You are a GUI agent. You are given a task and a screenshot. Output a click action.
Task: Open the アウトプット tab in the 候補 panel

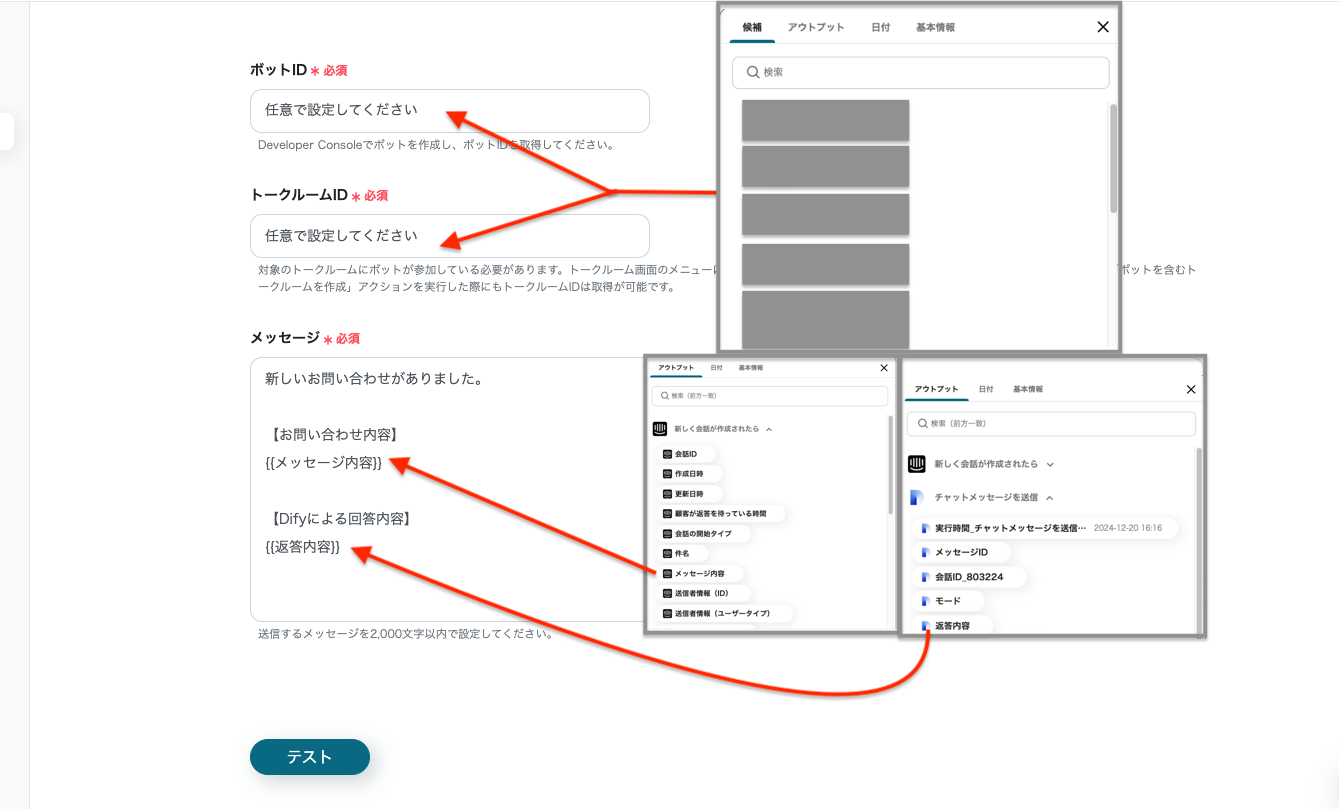[816, 27]
